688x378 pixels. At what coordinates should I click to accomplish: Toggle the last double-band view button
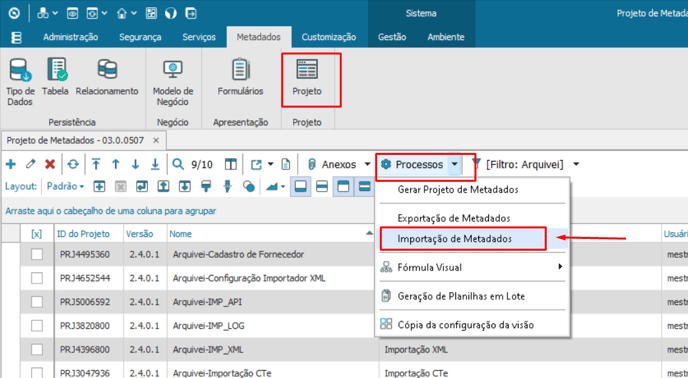[364, 187]
